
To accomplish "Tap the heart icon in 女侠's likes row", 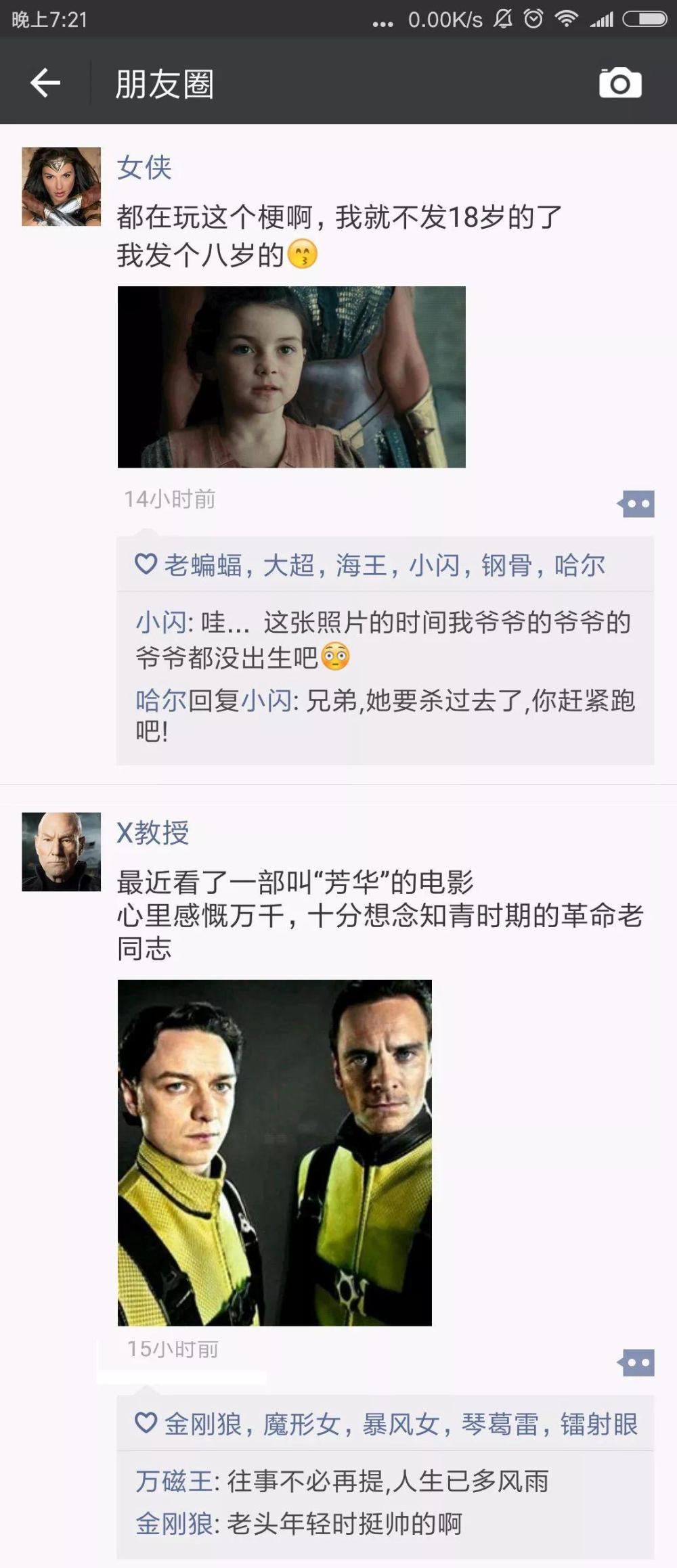I will [146, 564].
